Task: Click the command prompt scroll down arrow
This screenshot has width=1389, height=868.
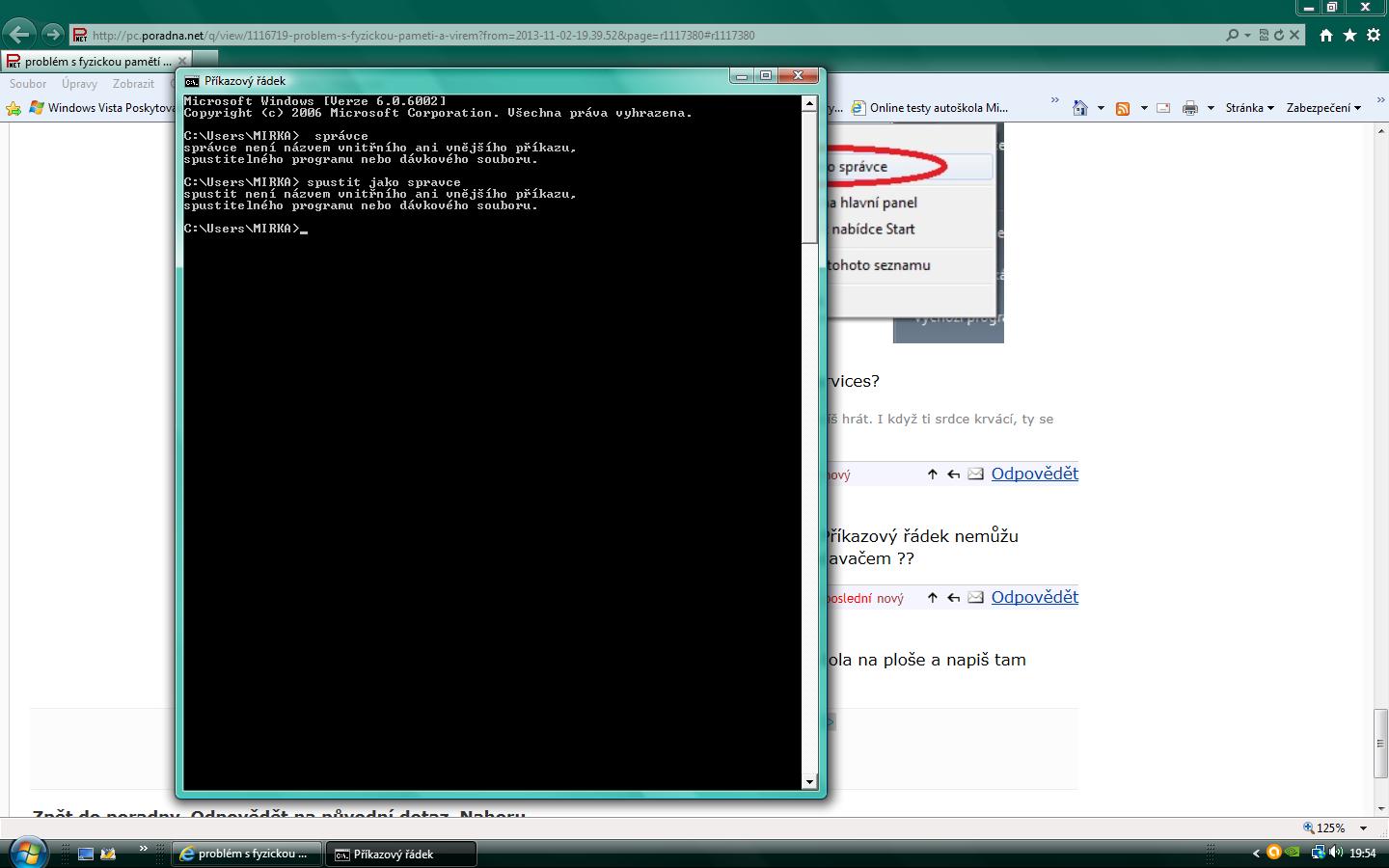Action: pos(809,782)
